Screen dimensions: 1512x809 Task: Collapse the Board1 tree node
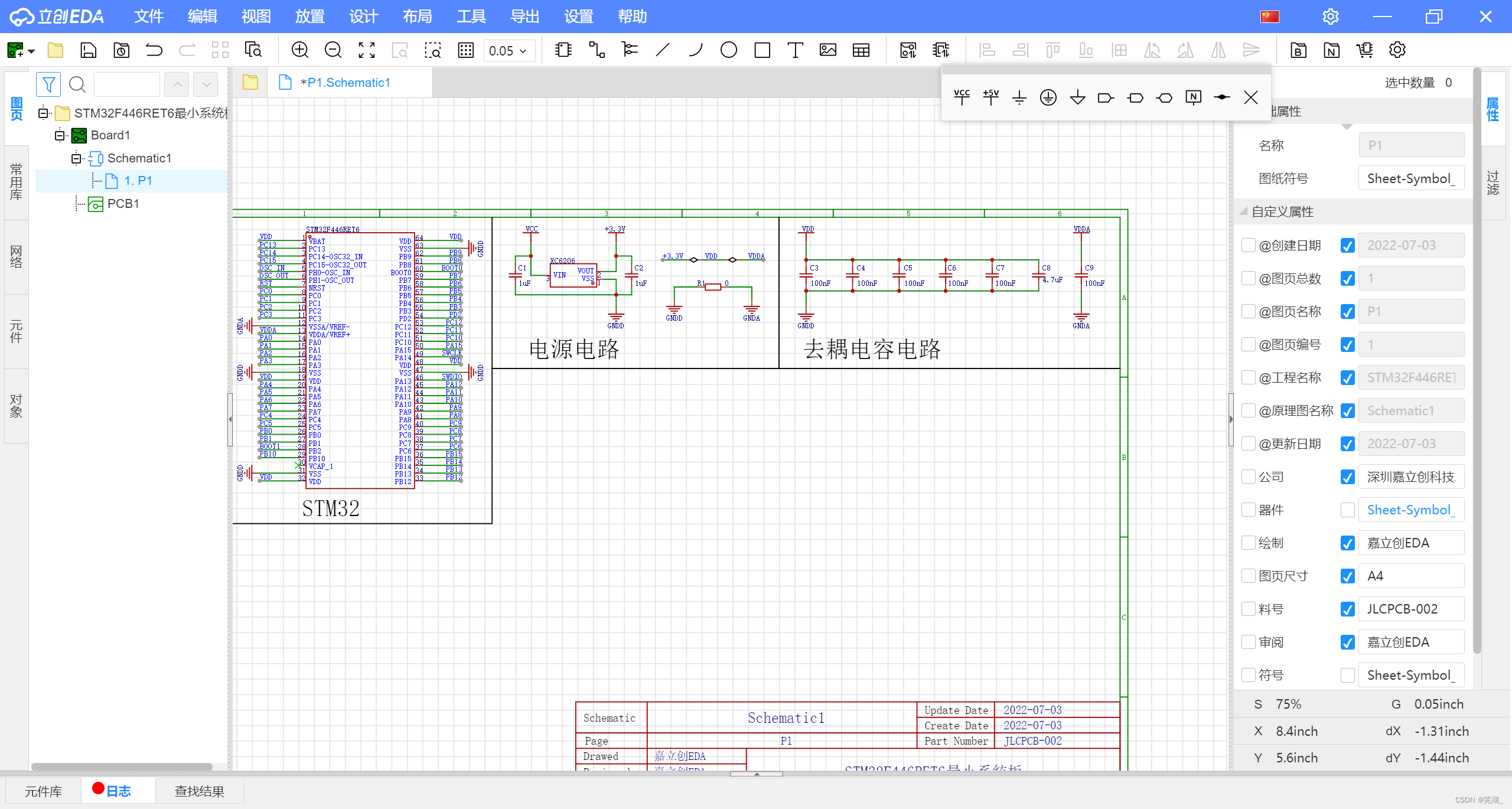point(60,135)
